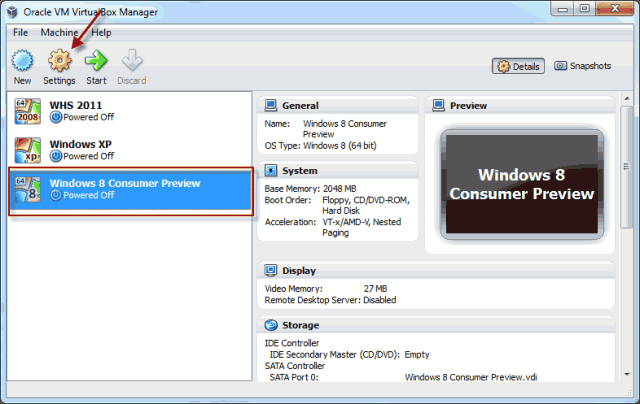Click the Preview section monitor icon
640x404 pixels.
438,105
